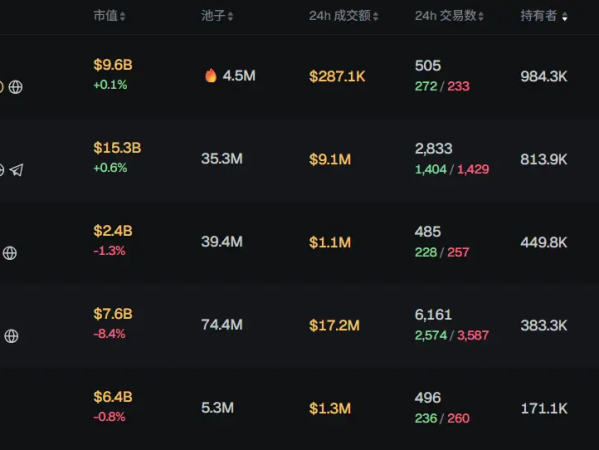This screenshot has height=450, width=599.
Task: Click sell count 1,429
Action: click(x=473, y=169)
